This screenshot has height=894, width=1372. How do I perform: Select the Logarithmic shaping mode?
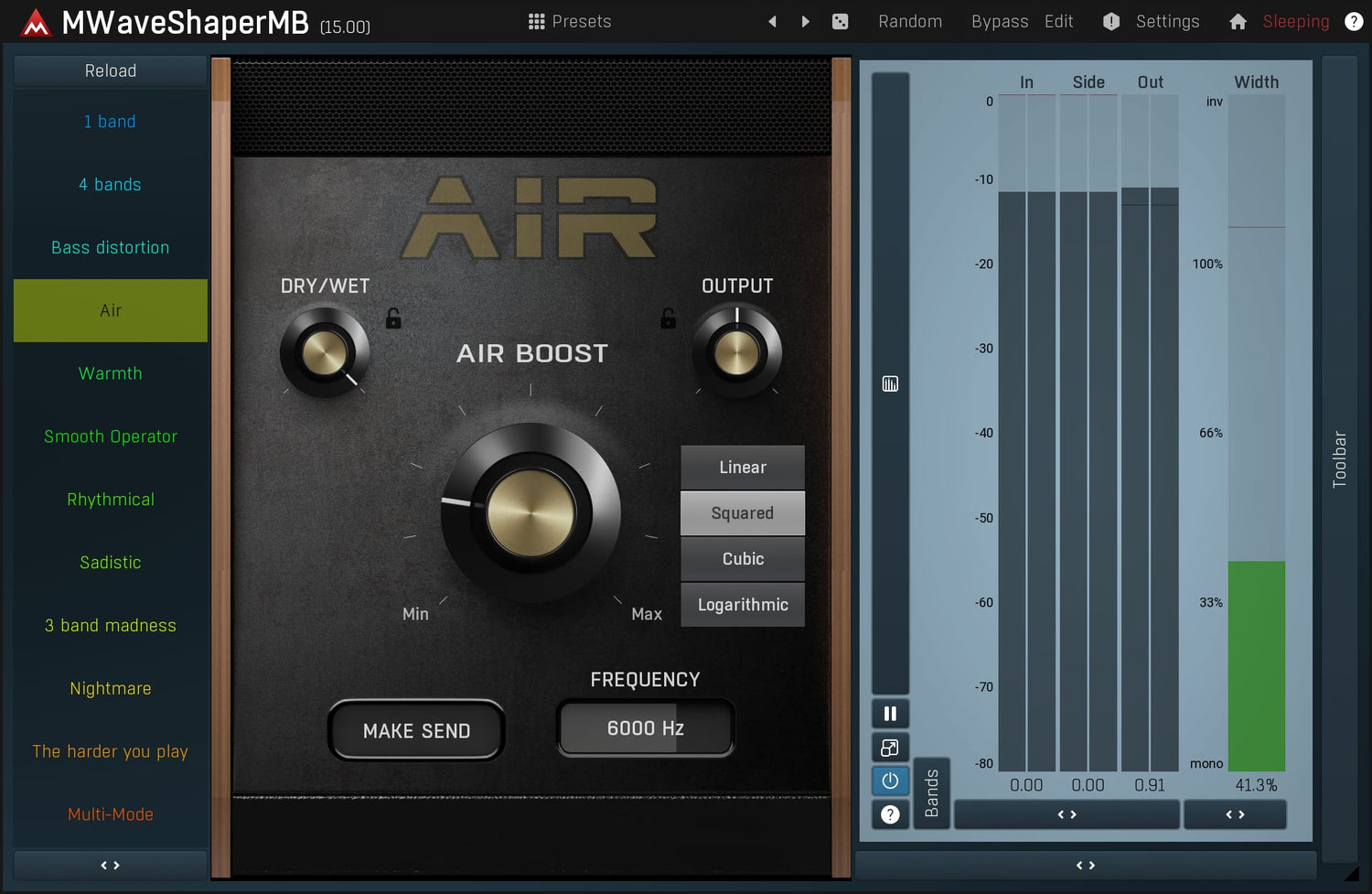(743, 605)
